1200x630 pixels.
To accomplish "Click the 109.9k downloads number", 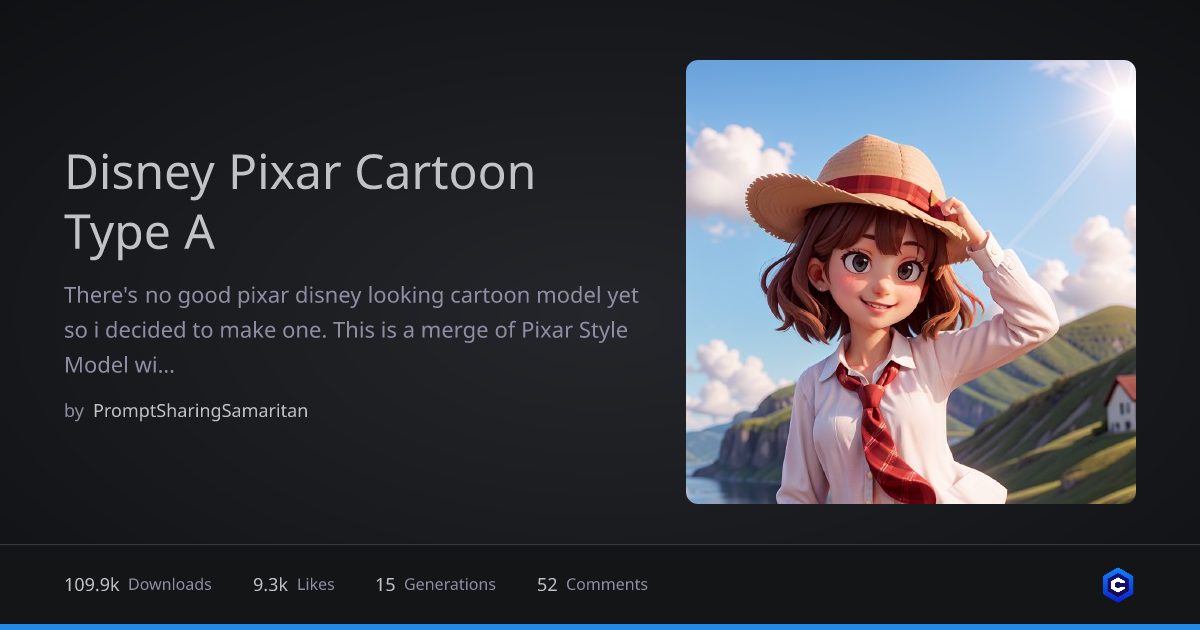I will click(92, 585).
